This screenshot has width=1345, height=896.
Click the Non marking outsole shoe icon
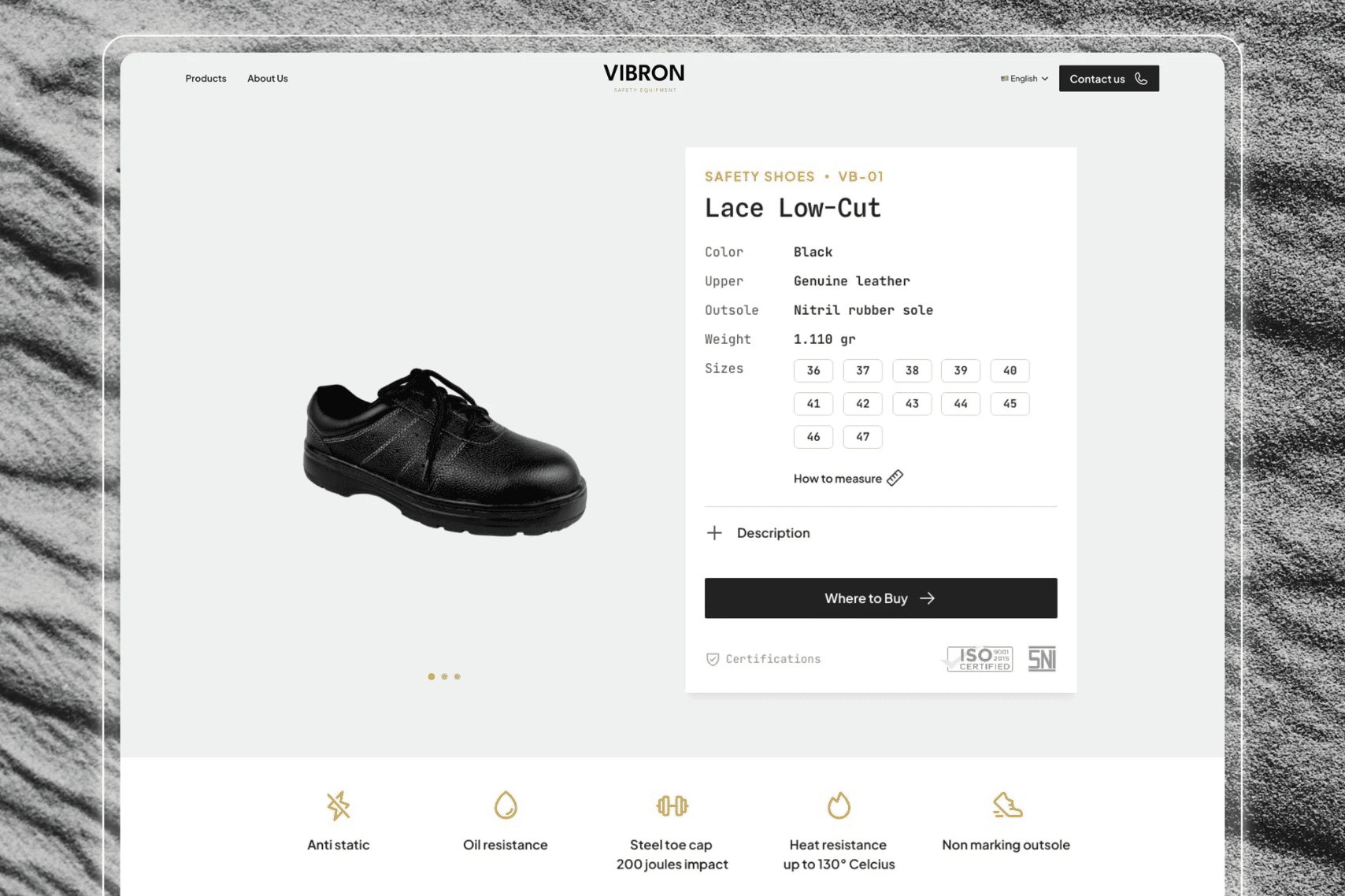[x=1006, y=805]
